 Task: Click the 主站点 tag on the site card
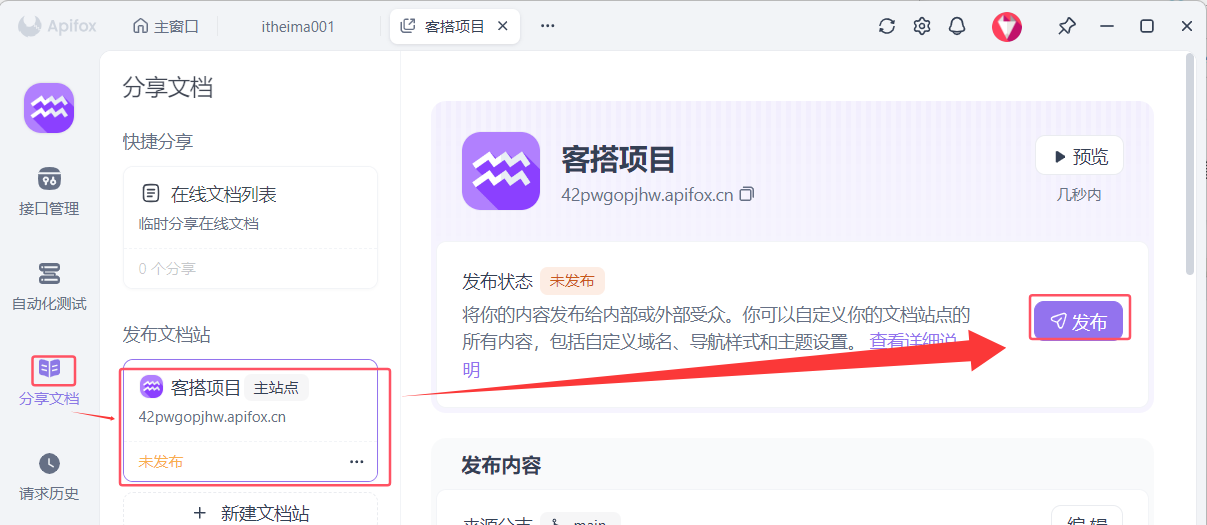(276, 387)
